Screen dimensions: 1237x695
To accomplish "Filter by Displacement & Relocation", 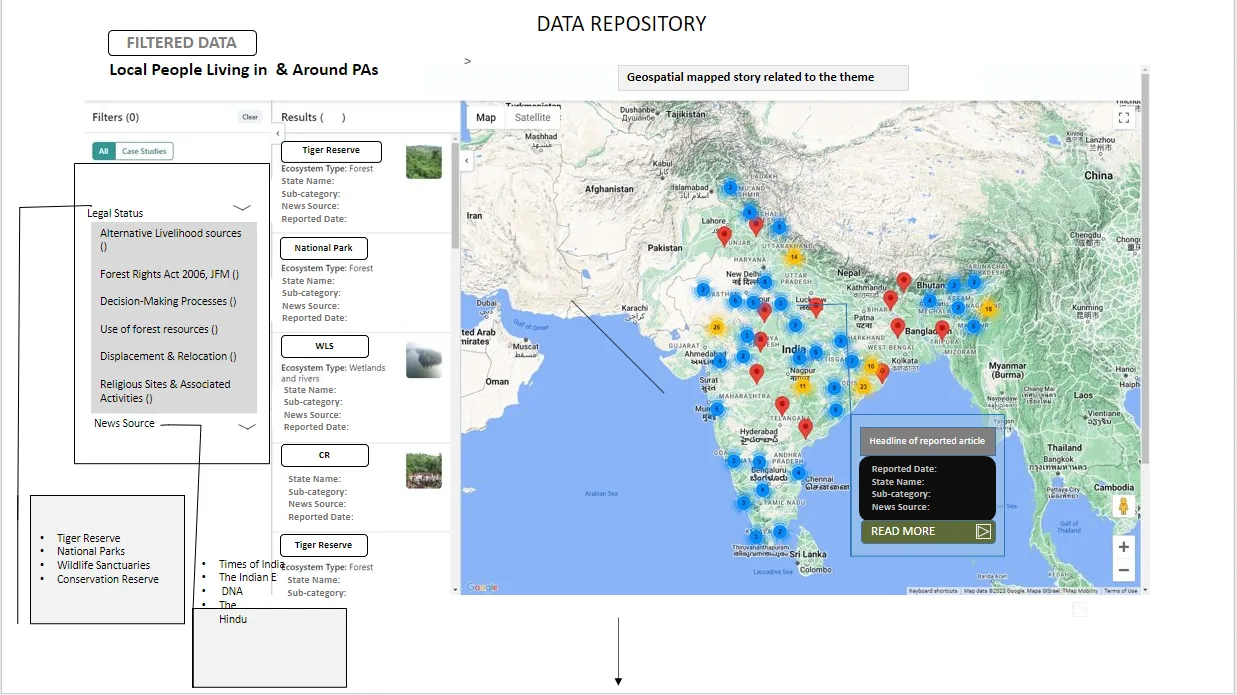I will click(x=168, y=356).
